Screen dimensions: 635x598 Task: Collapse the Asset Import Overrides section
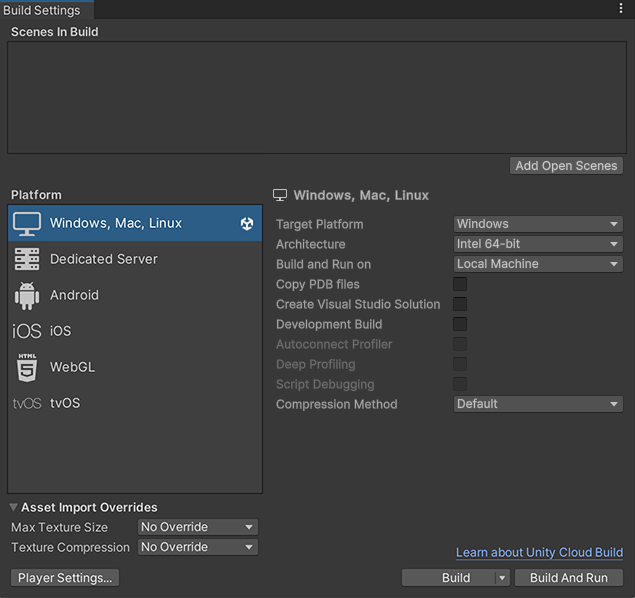[13, 507]
